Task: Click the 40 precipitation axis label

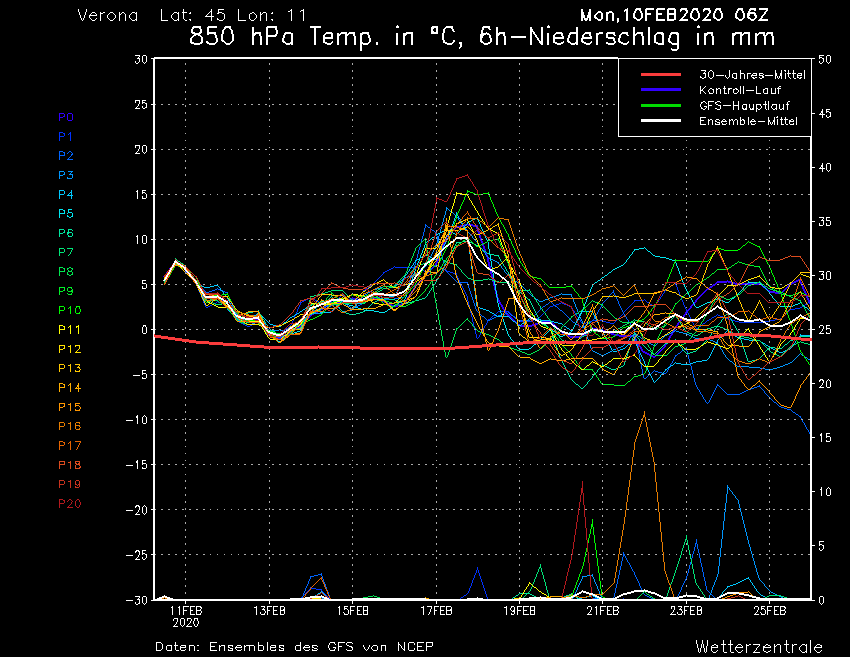Action: click(825, 168)
